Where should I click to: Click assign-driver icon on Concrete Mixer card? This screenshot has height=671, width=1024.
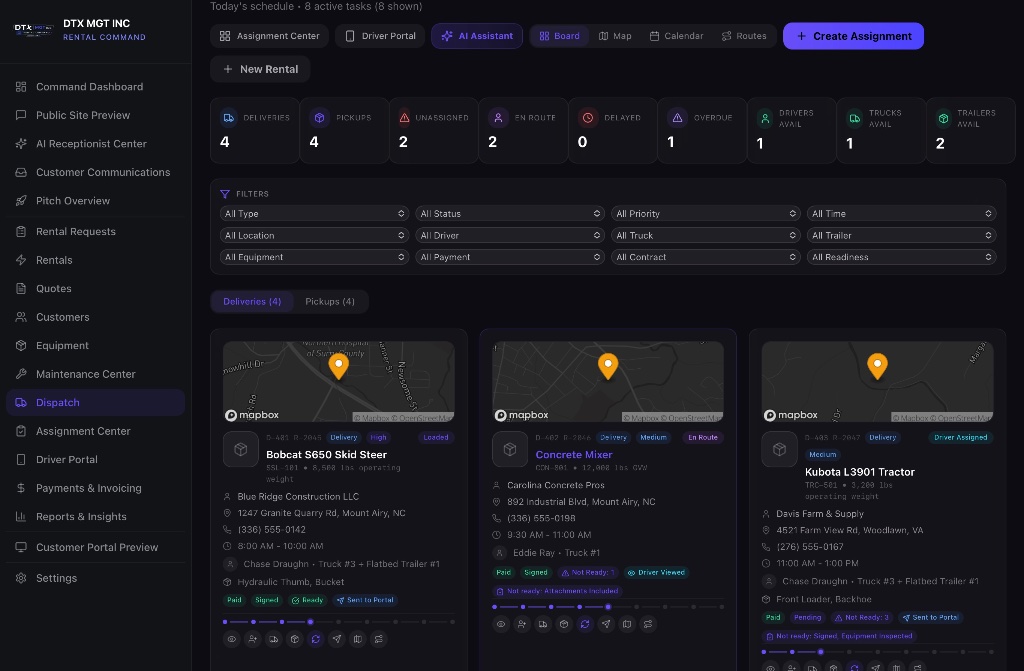(522, 624)
